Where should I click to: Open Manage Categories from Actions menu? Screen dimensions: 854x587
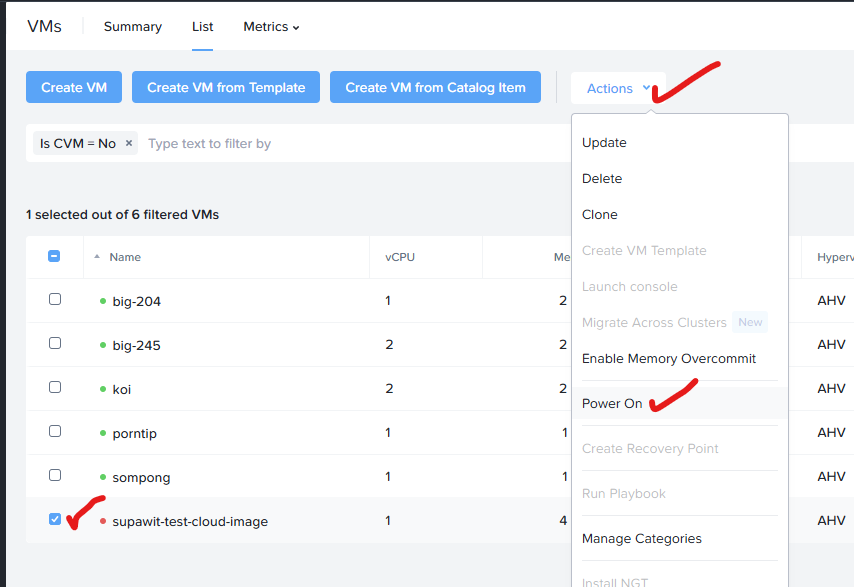pos(641,539)
